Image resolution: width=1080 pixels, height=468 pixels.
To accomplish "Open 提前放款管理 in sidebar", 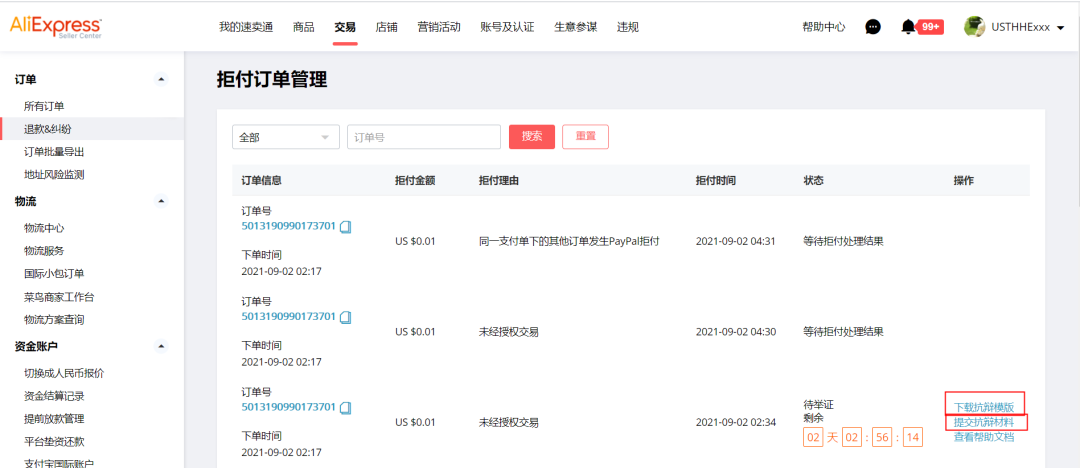I will click(54, 418).
